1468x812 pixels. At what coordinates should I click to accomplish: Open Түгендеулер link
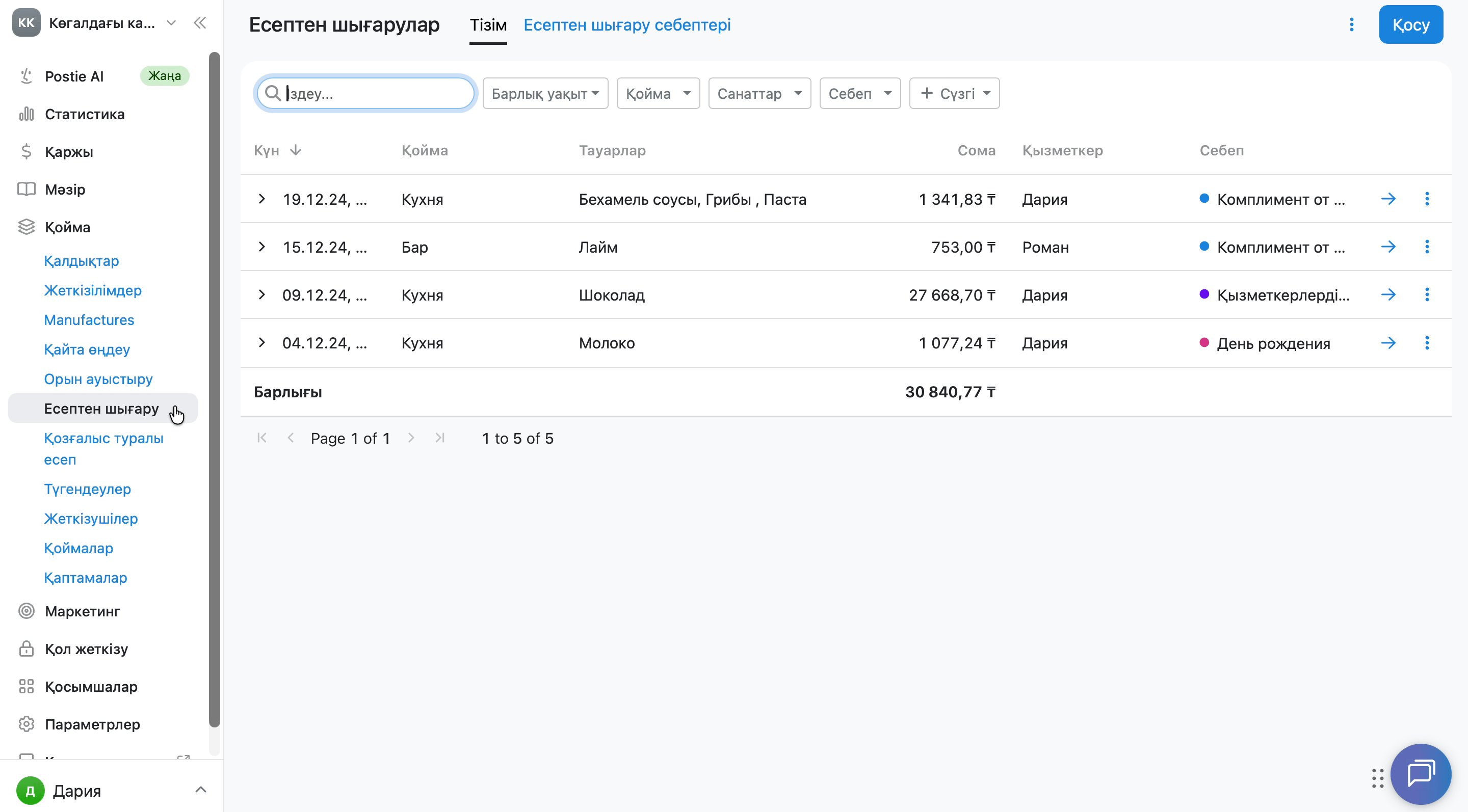point(87,489)
